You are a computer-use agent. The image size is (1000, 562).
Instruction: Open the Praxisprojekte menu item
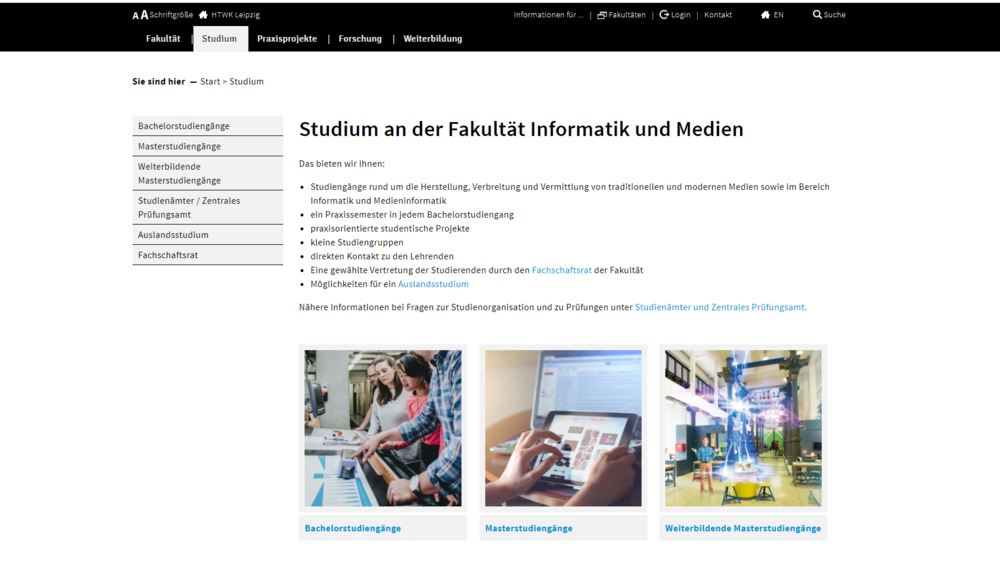pyautogui.click(x=287, y=39)
